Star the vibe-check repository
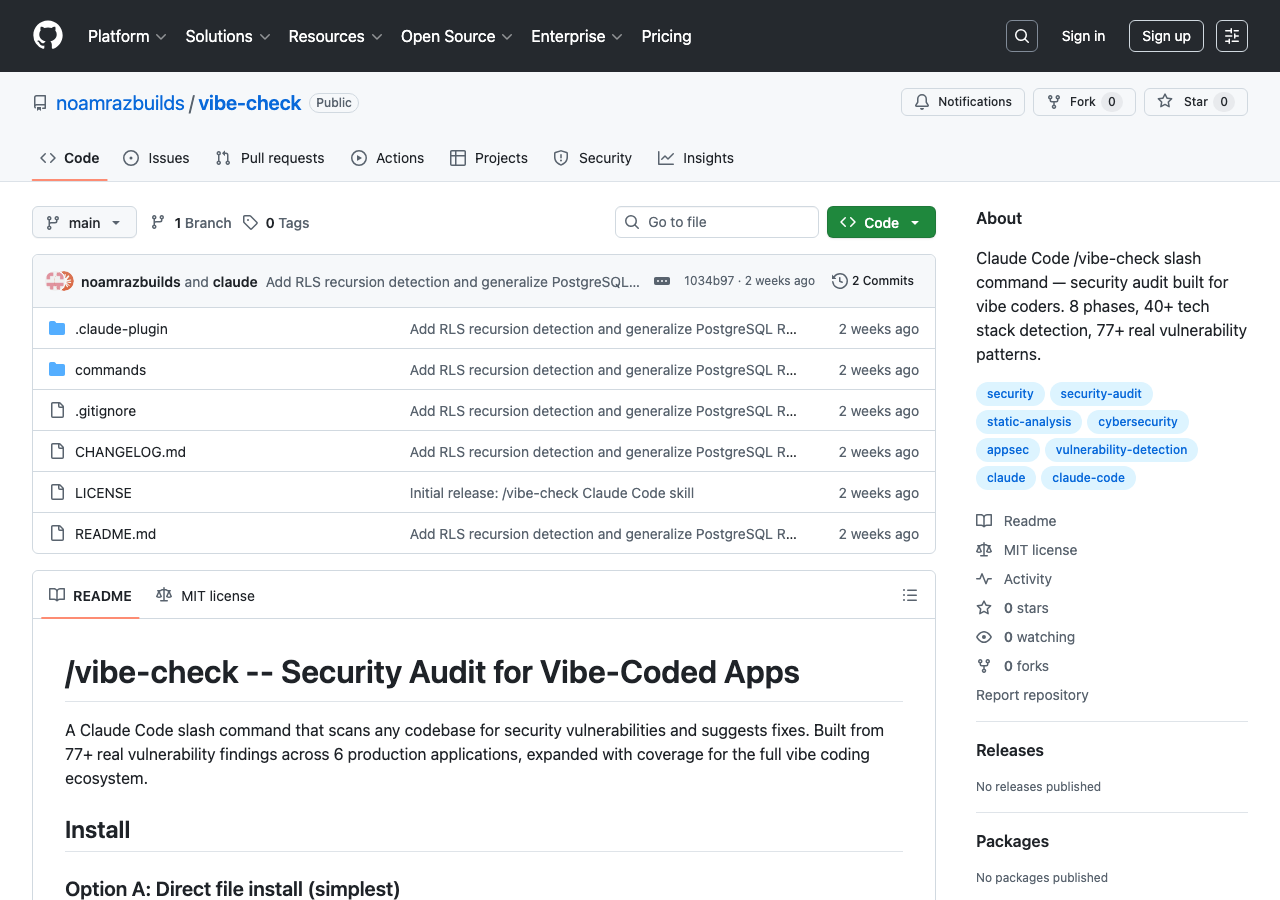This screenshot has height=900, width=1280. click(1195, 102)
